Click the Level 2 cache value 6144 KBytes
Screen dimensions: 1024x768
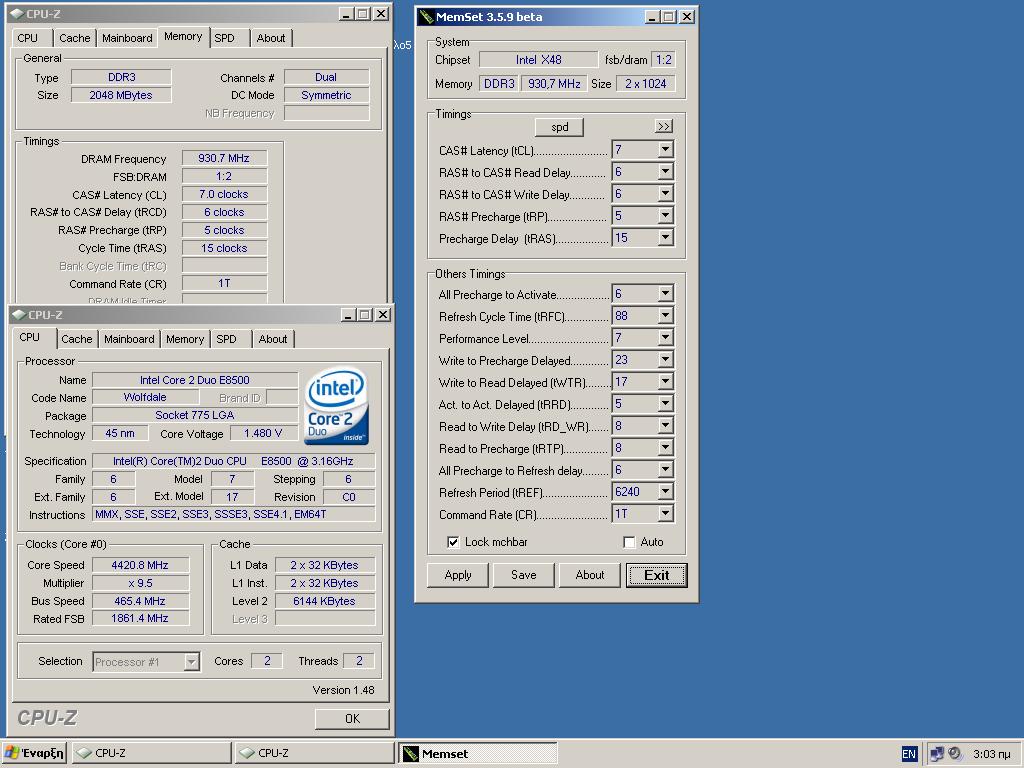point(325,601)
